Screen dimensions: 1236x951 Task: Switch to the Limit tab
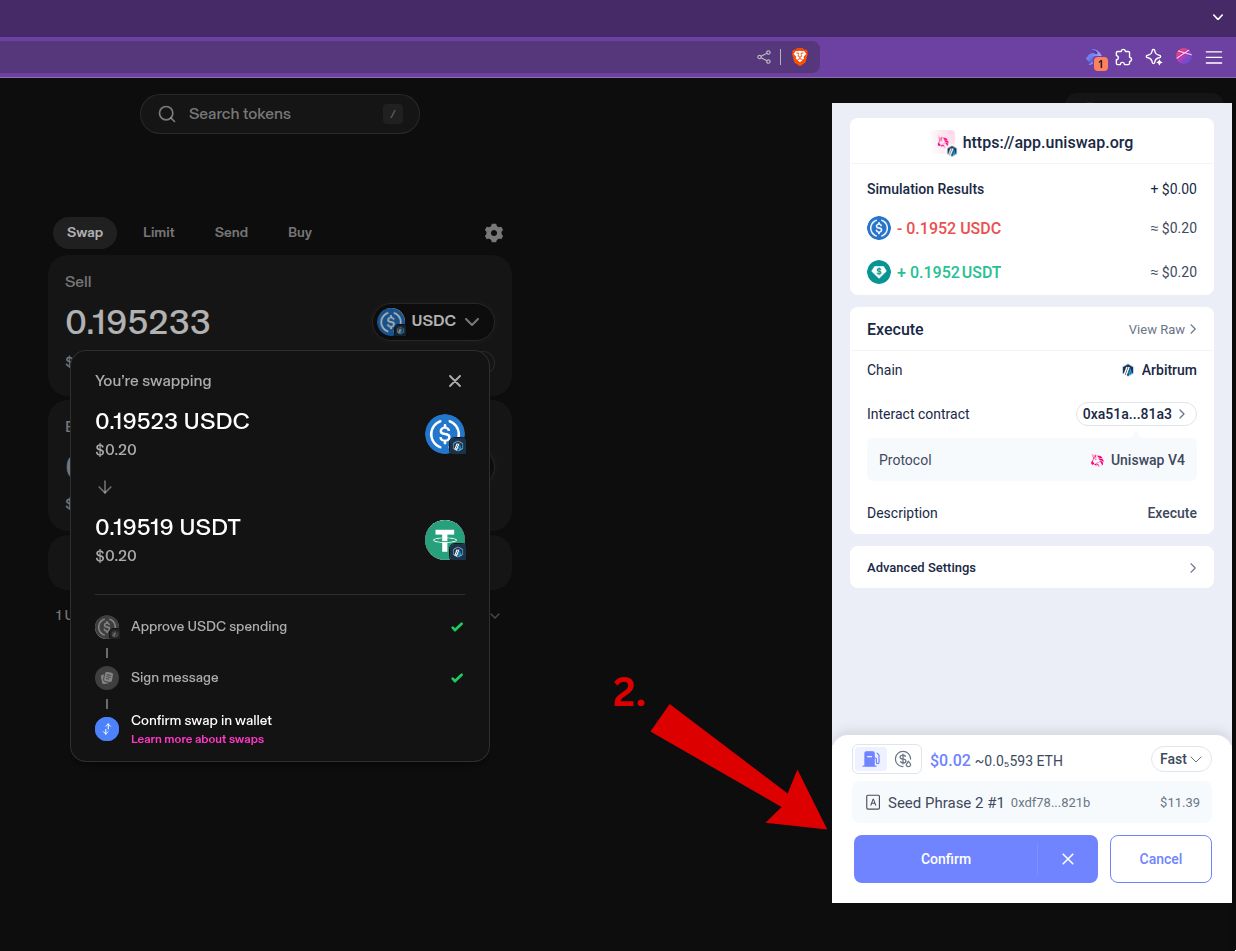[x=158, y=232]
